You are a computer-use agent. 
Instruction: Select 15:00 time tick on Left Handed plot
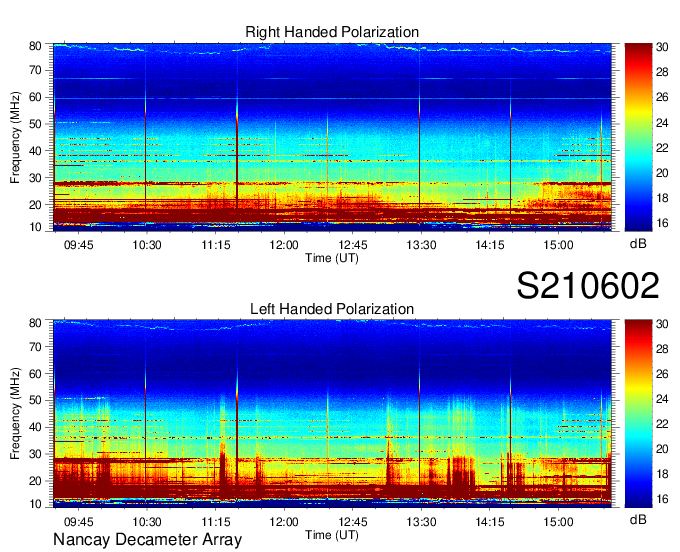(558, 522)
